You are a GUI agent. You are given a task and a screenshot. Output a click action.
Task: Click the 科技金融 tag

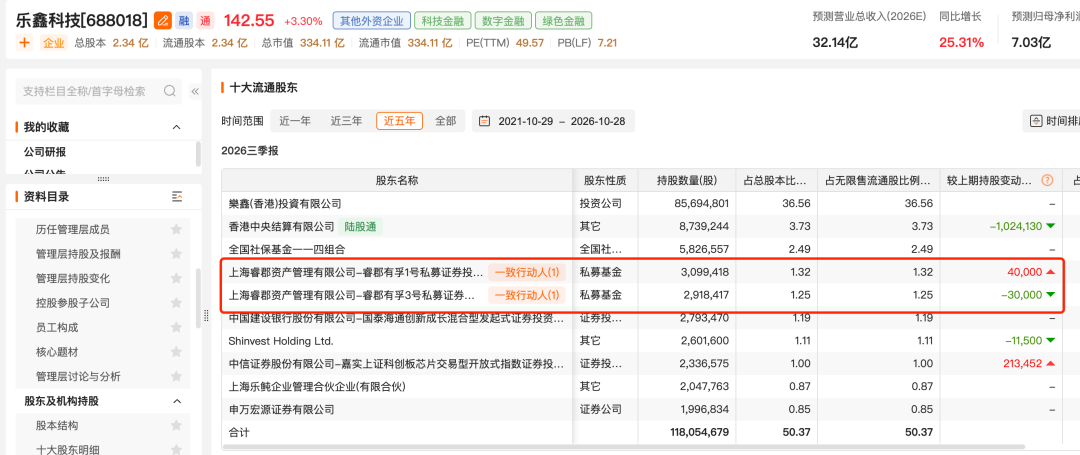click(x=442, y=21)
